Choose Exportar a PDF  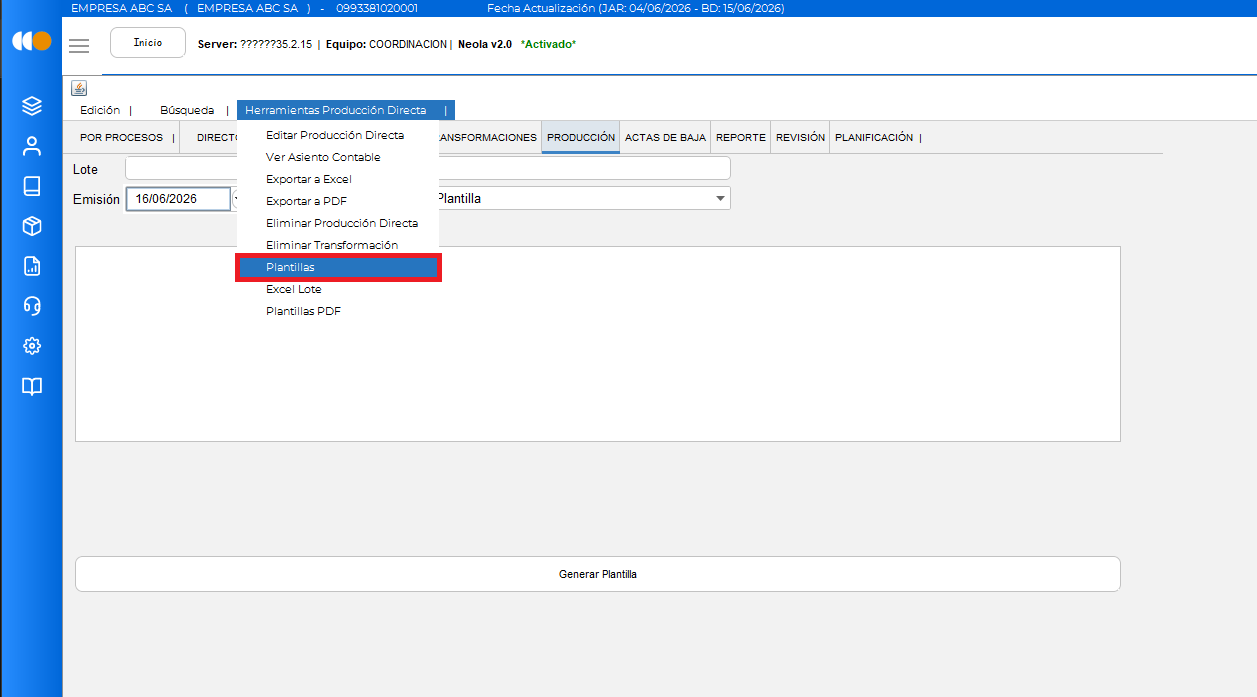coord(337,201)
